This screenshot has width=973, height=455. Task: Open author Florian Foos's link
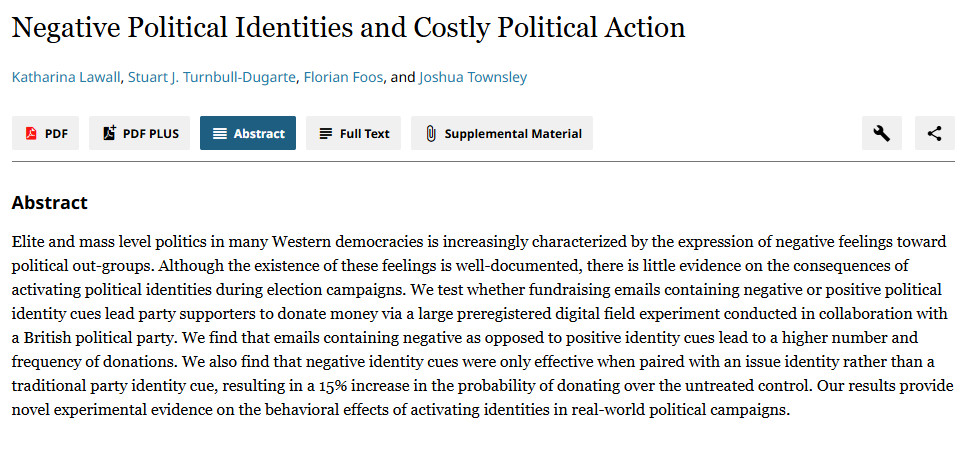tap(343, 78)
